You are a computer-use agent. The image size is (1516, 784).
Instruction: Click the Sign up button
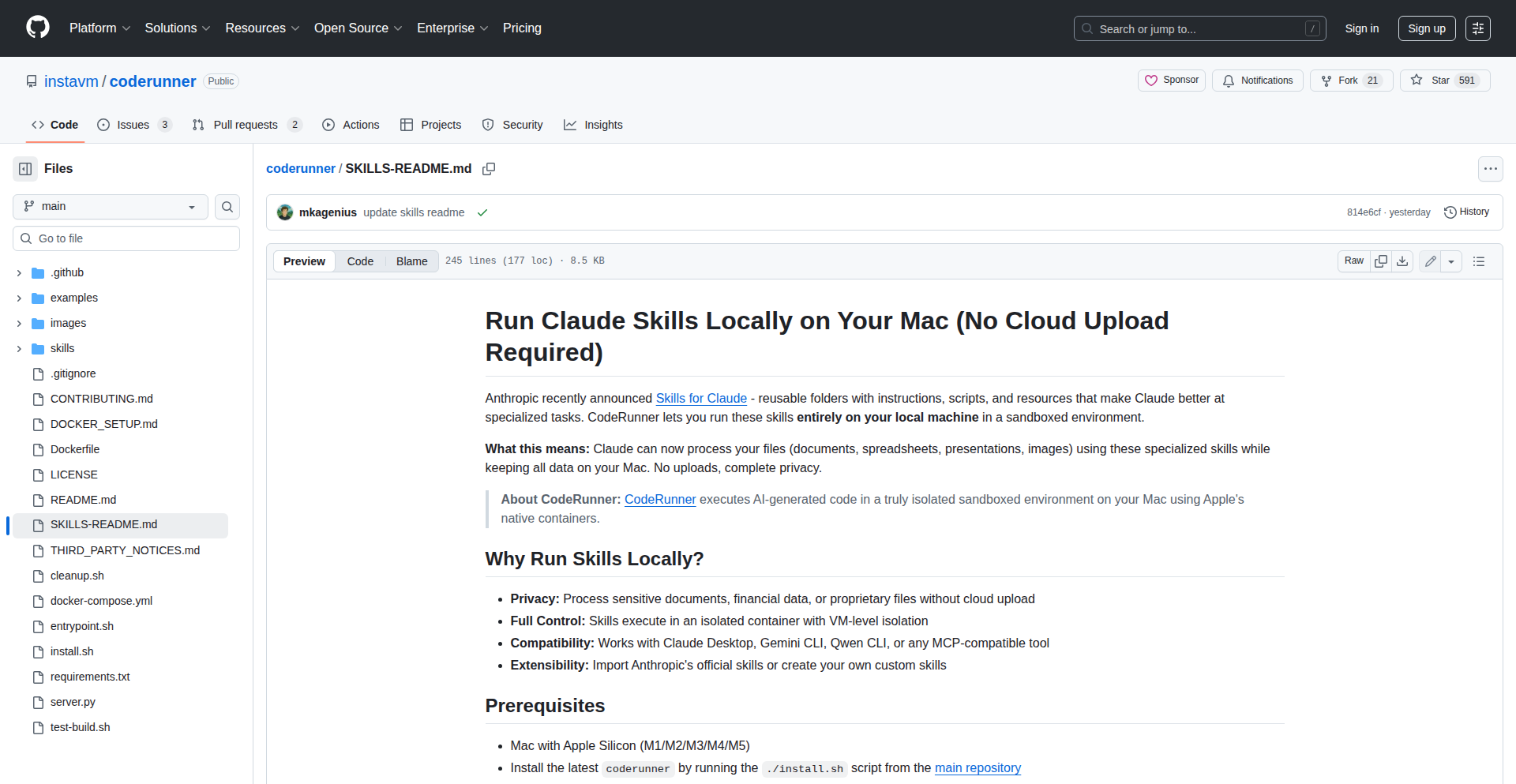(x=1426, y=28)
